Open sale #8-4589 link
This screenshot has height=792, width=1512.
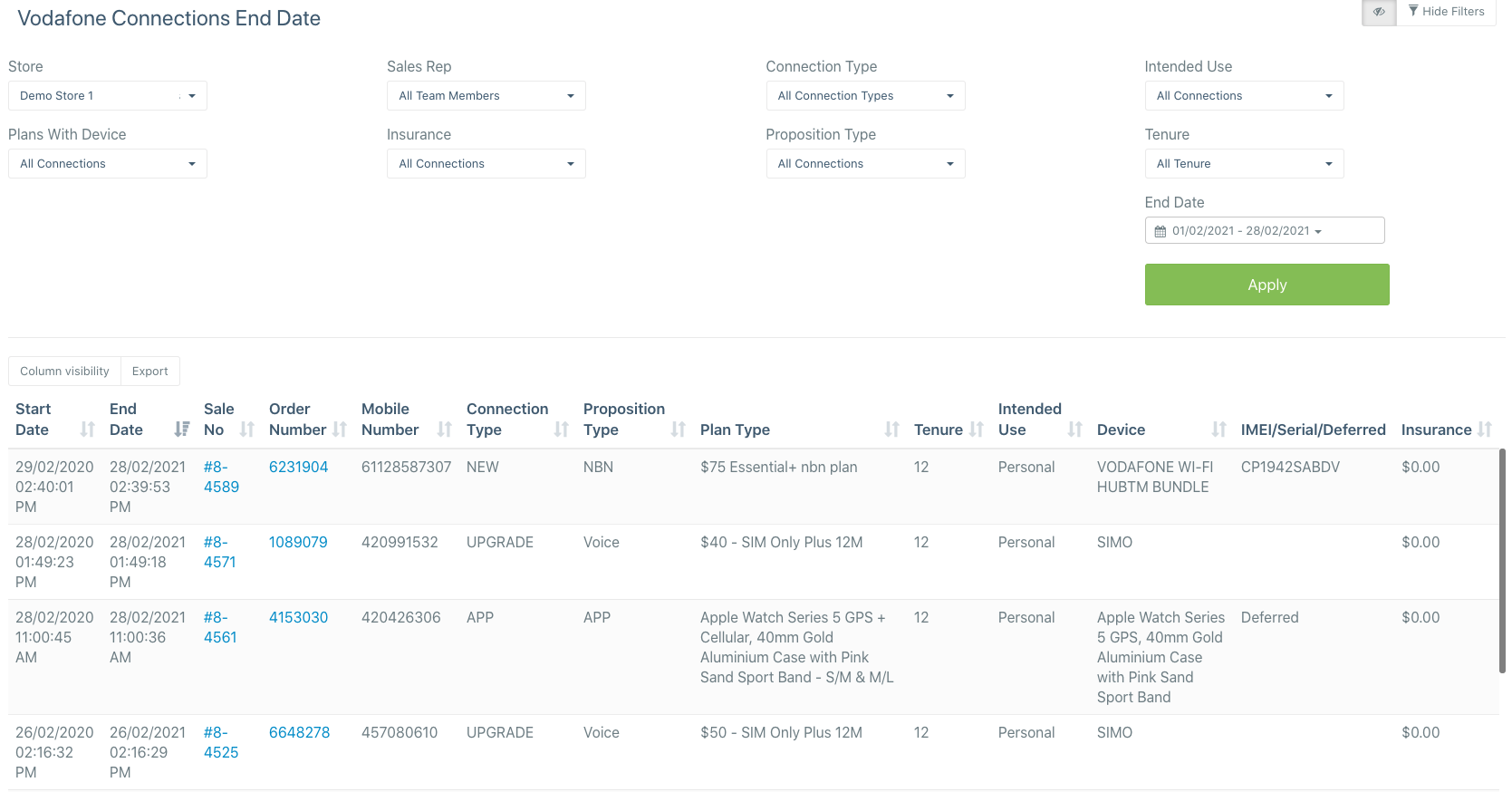221,477
